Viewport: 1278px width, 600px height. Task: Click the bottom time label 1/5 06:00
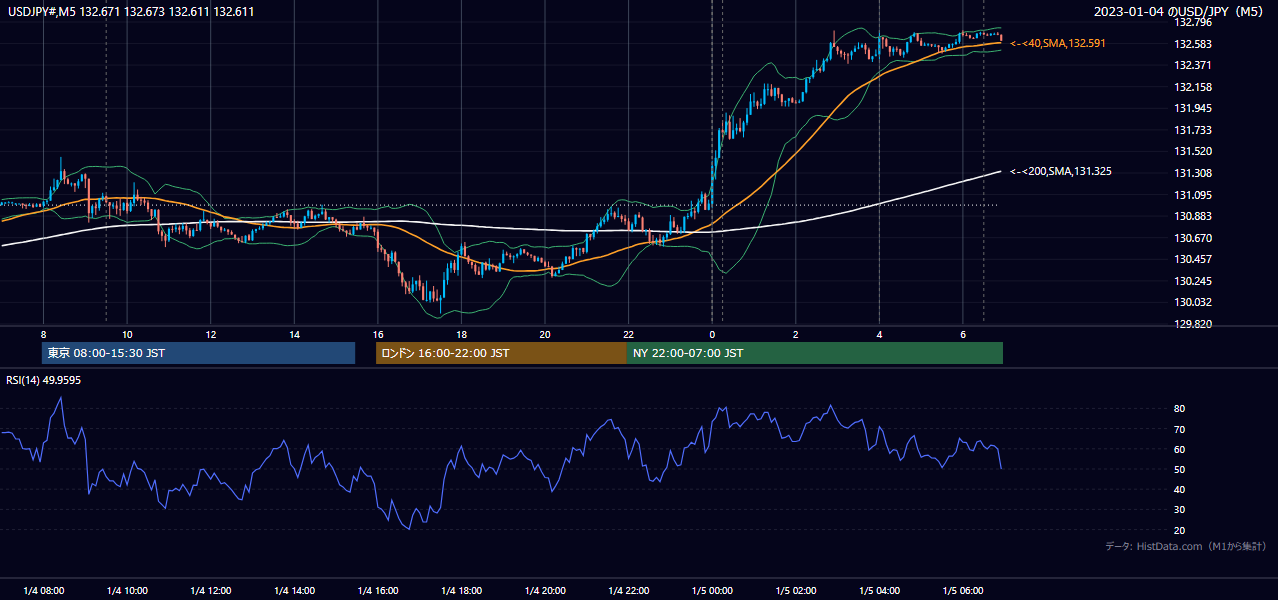(963, 591)
